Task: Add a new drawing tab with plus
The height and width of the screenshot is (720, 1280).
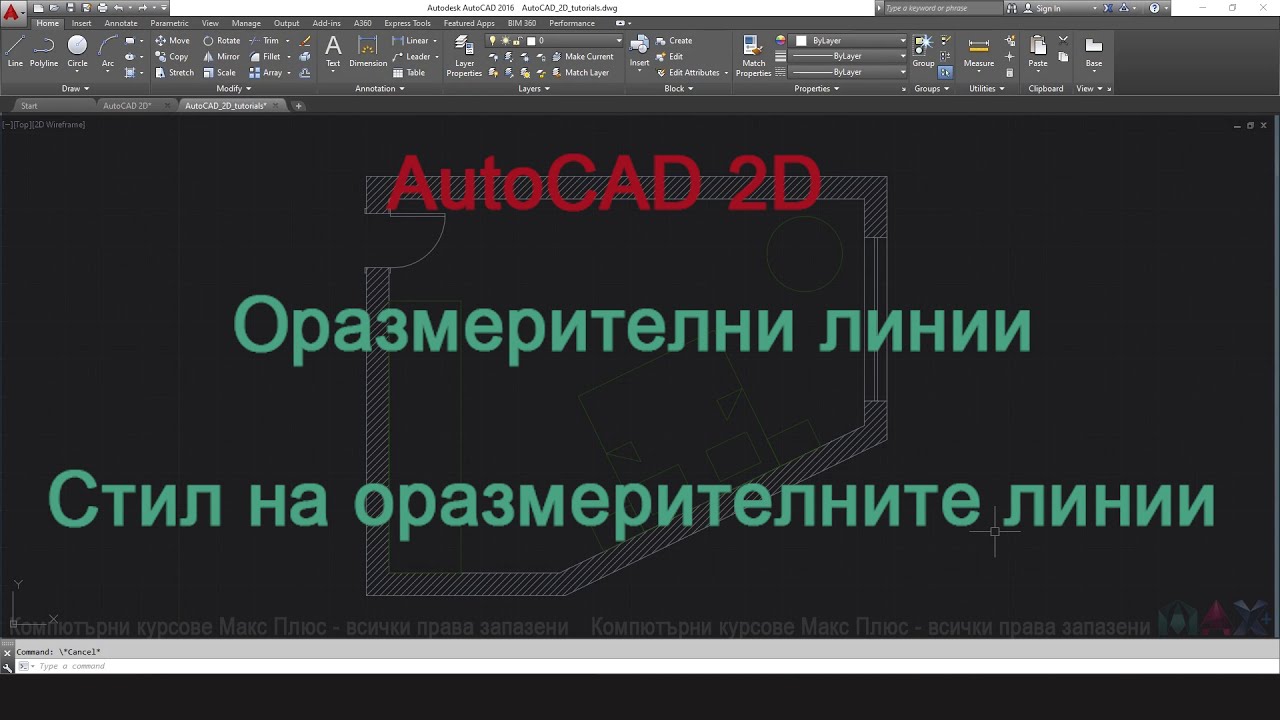Action: [x=298, y=105]
